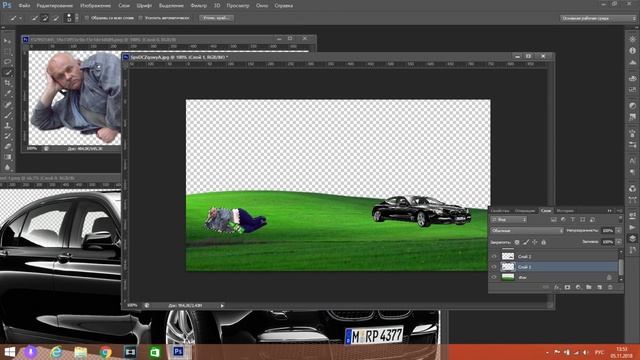Open Internet Explorer from the taskbar
640x360 pixels.
click(x=56, y=351)
